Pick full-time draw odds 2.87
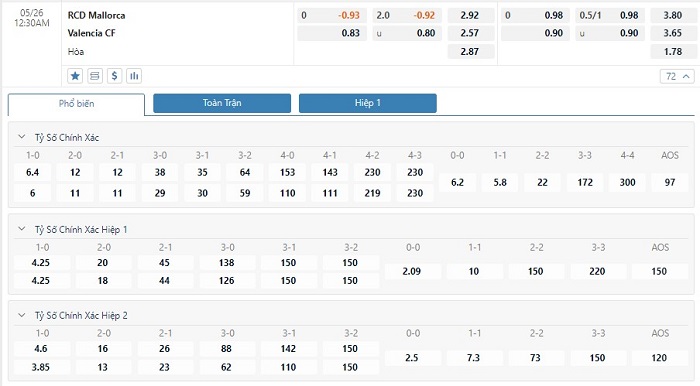The width and height of the screenshot is (700, 386). pos(471,51)
